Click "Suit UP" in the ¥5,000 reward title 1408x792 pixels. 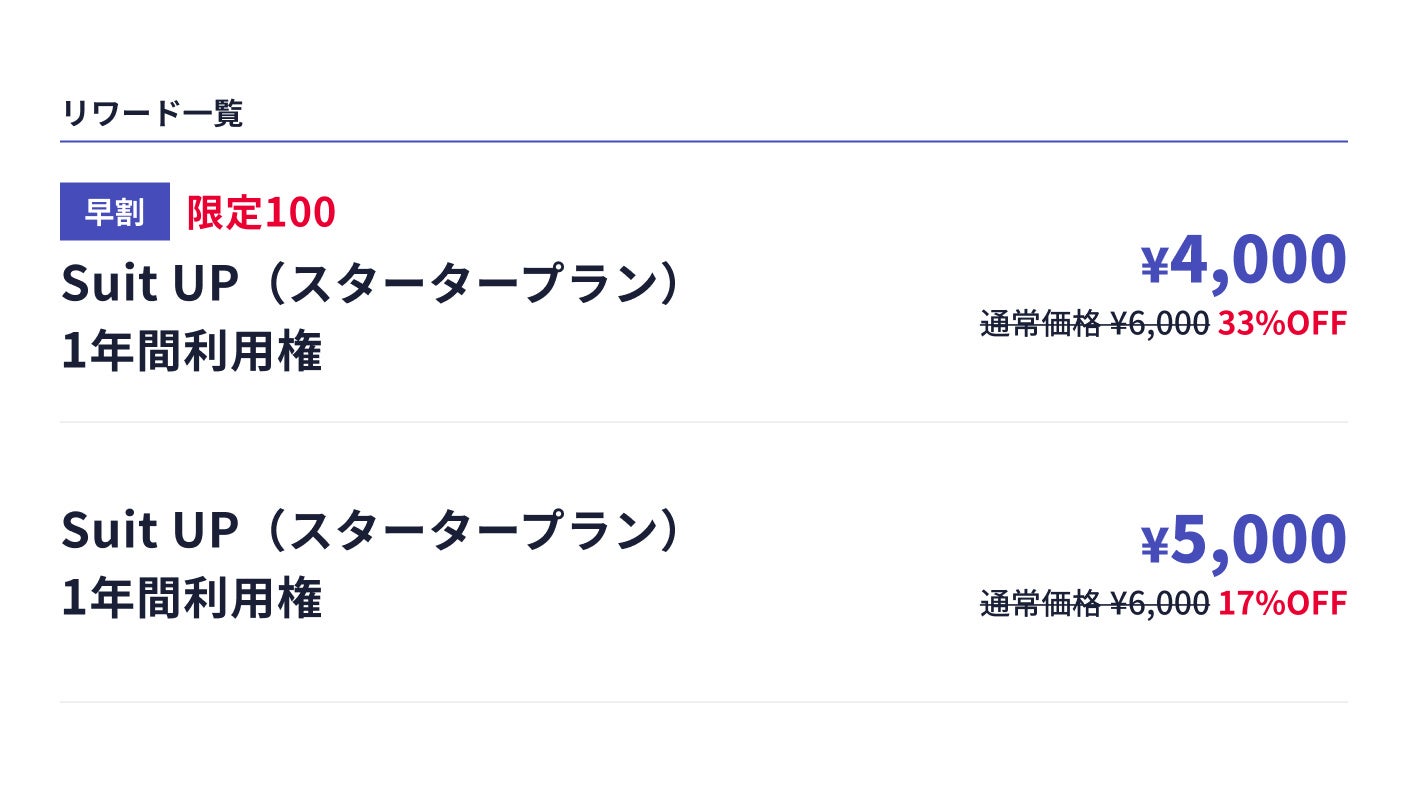point(150,530)
